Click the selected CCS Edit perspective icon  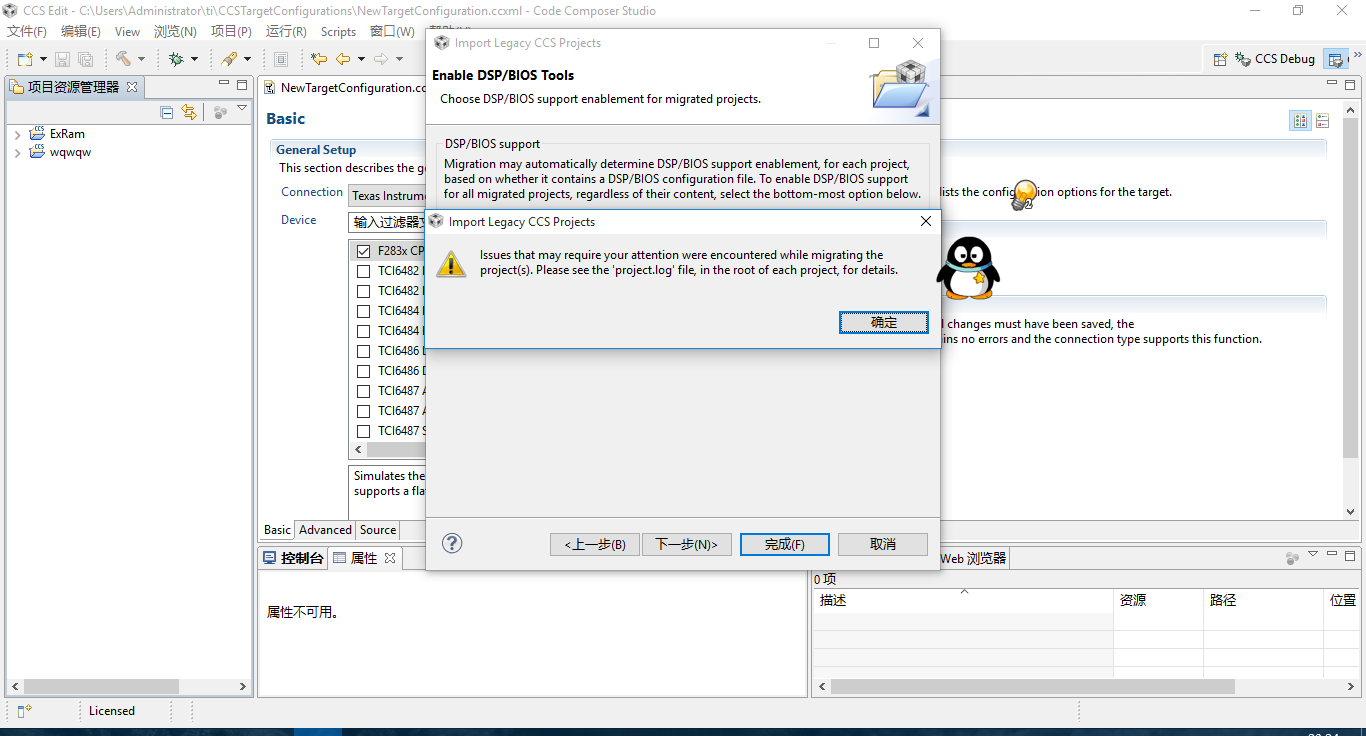[1334, 59]
